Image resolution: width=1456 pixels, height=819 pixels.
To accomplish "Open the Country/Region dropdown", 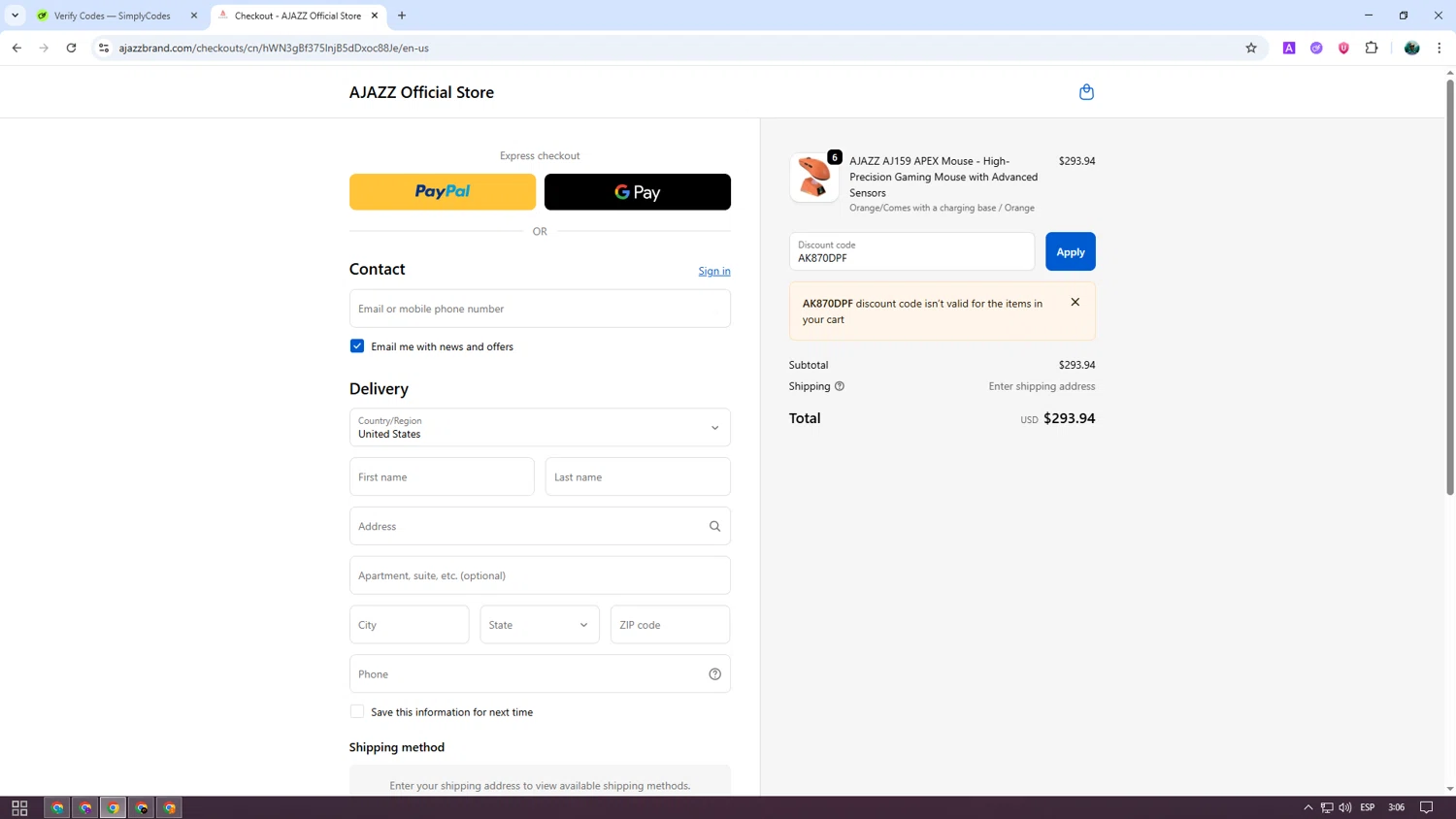I will [x=540, y=427].
